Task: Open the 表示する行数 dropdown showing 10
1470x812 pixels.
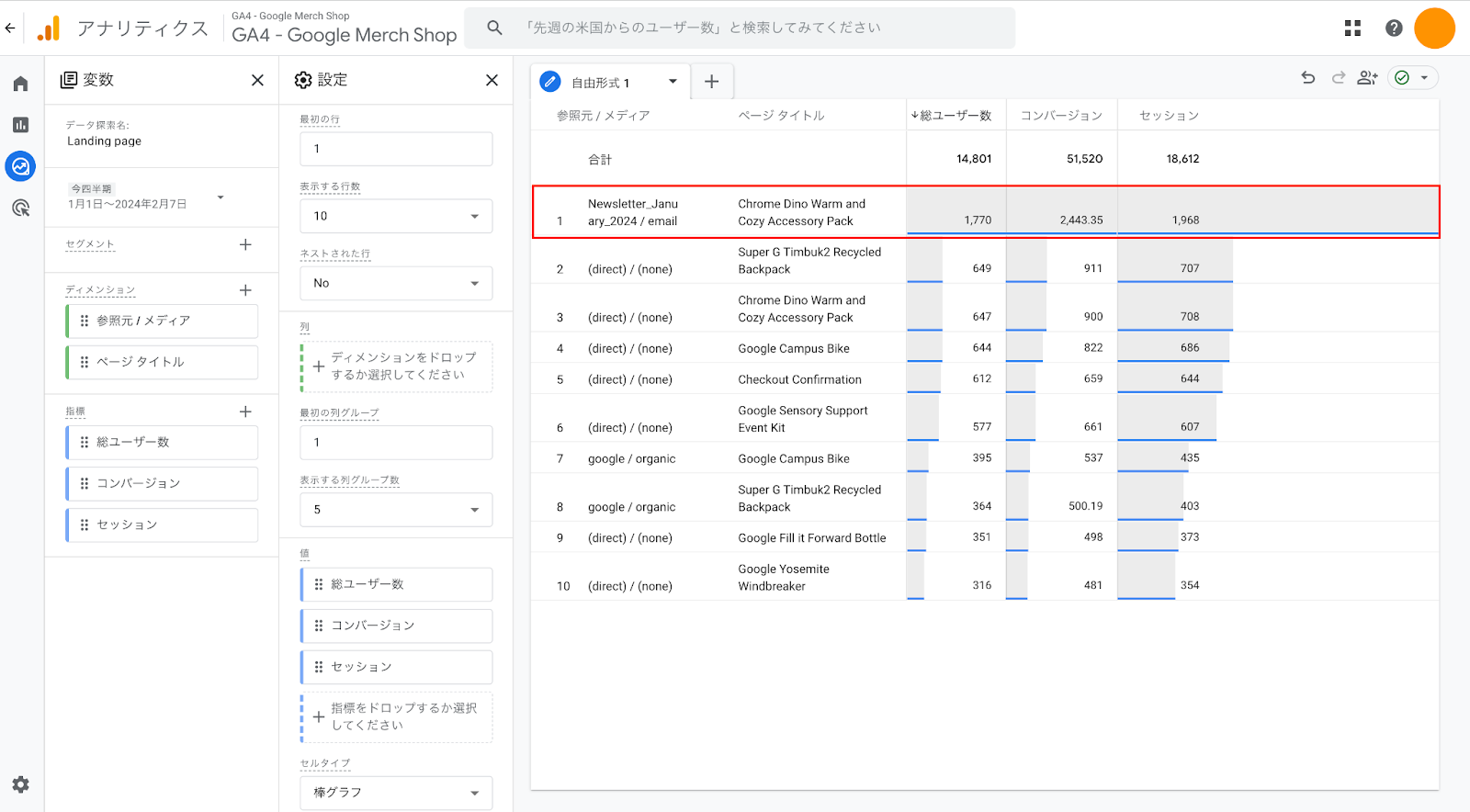Action: pos(396,216)
